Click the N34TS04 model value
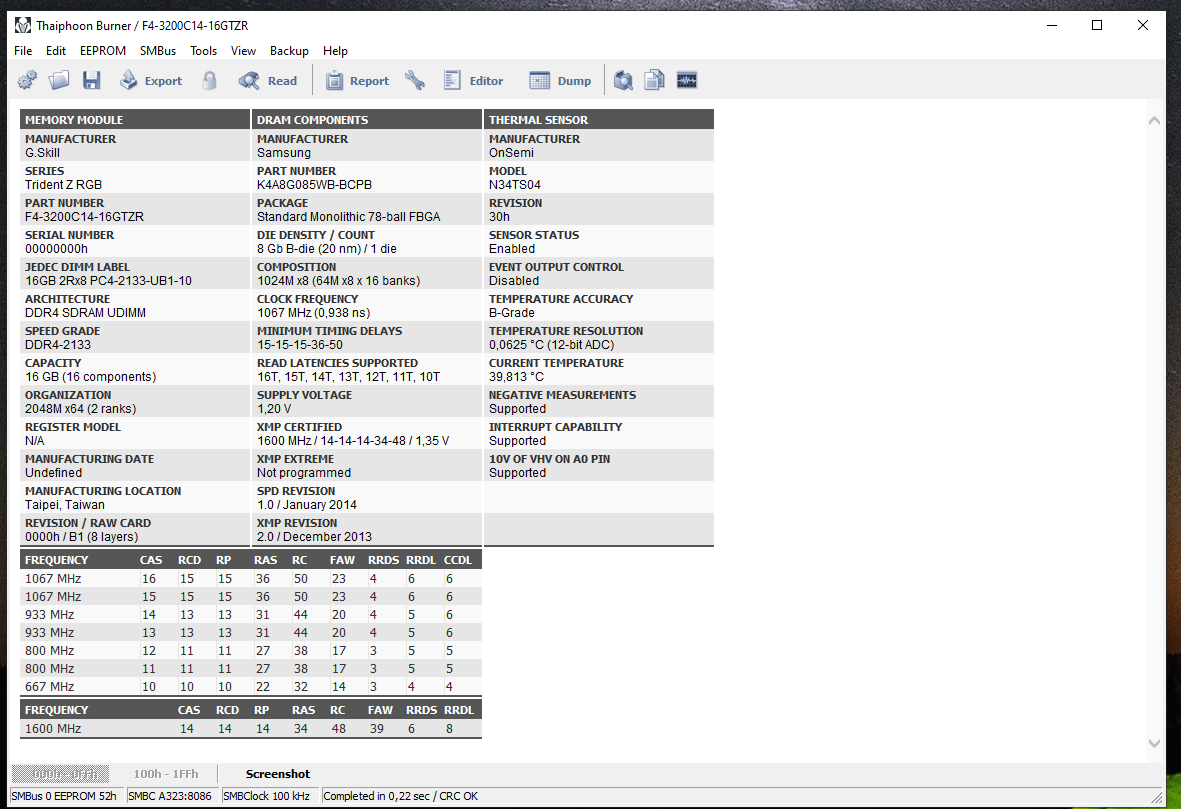The image size is (1181, 809). pos(515,185)
